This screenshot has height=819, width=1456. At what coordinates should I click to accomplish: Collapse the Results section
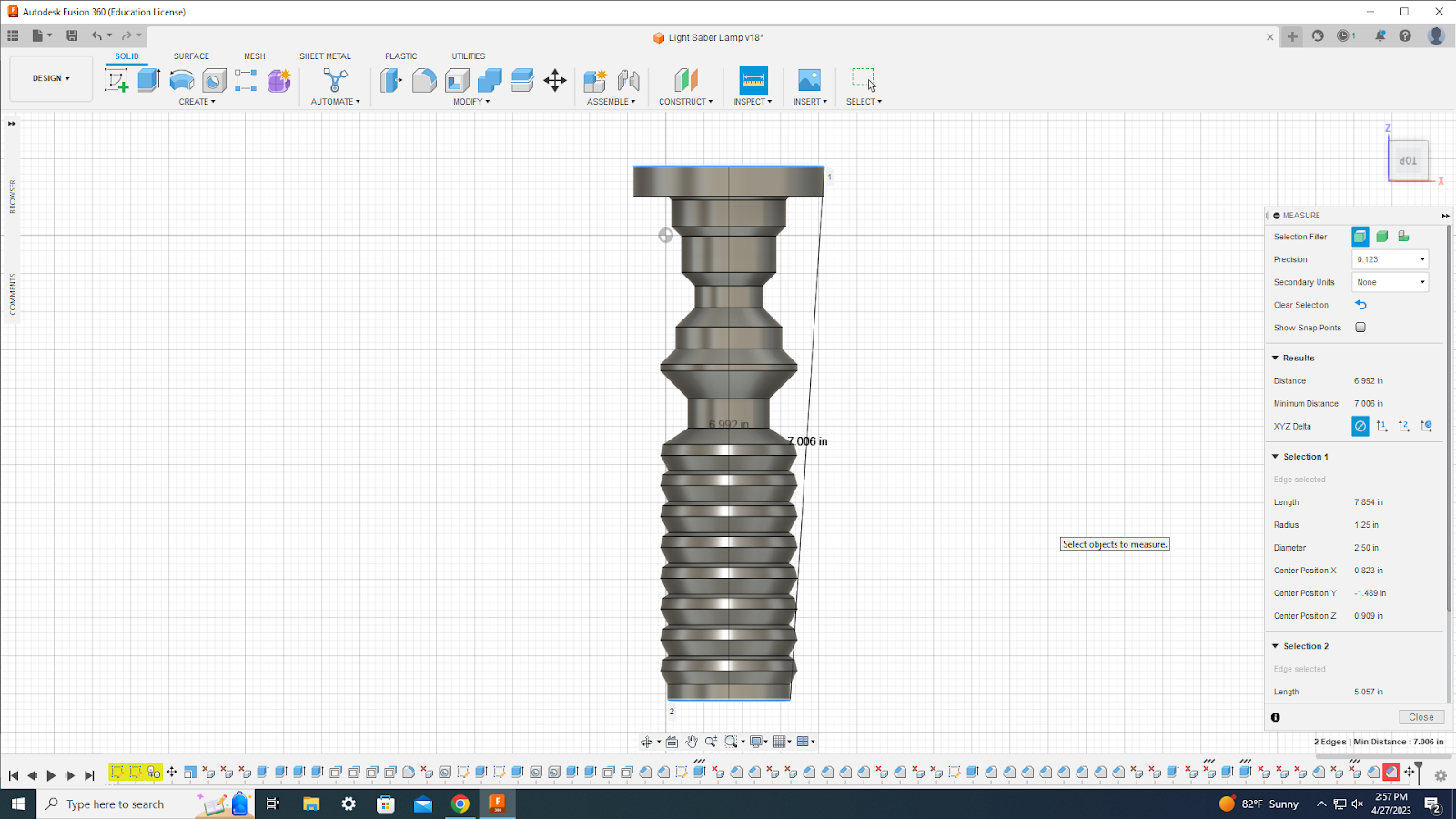click(1275, 358)
